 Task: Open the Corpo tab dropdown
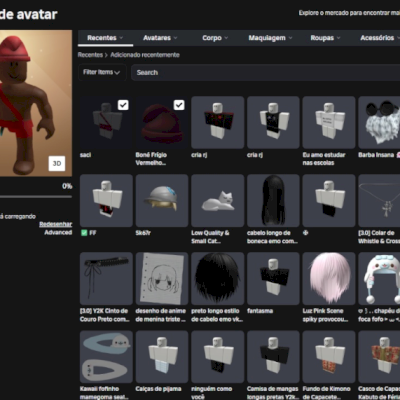point(215,38)
